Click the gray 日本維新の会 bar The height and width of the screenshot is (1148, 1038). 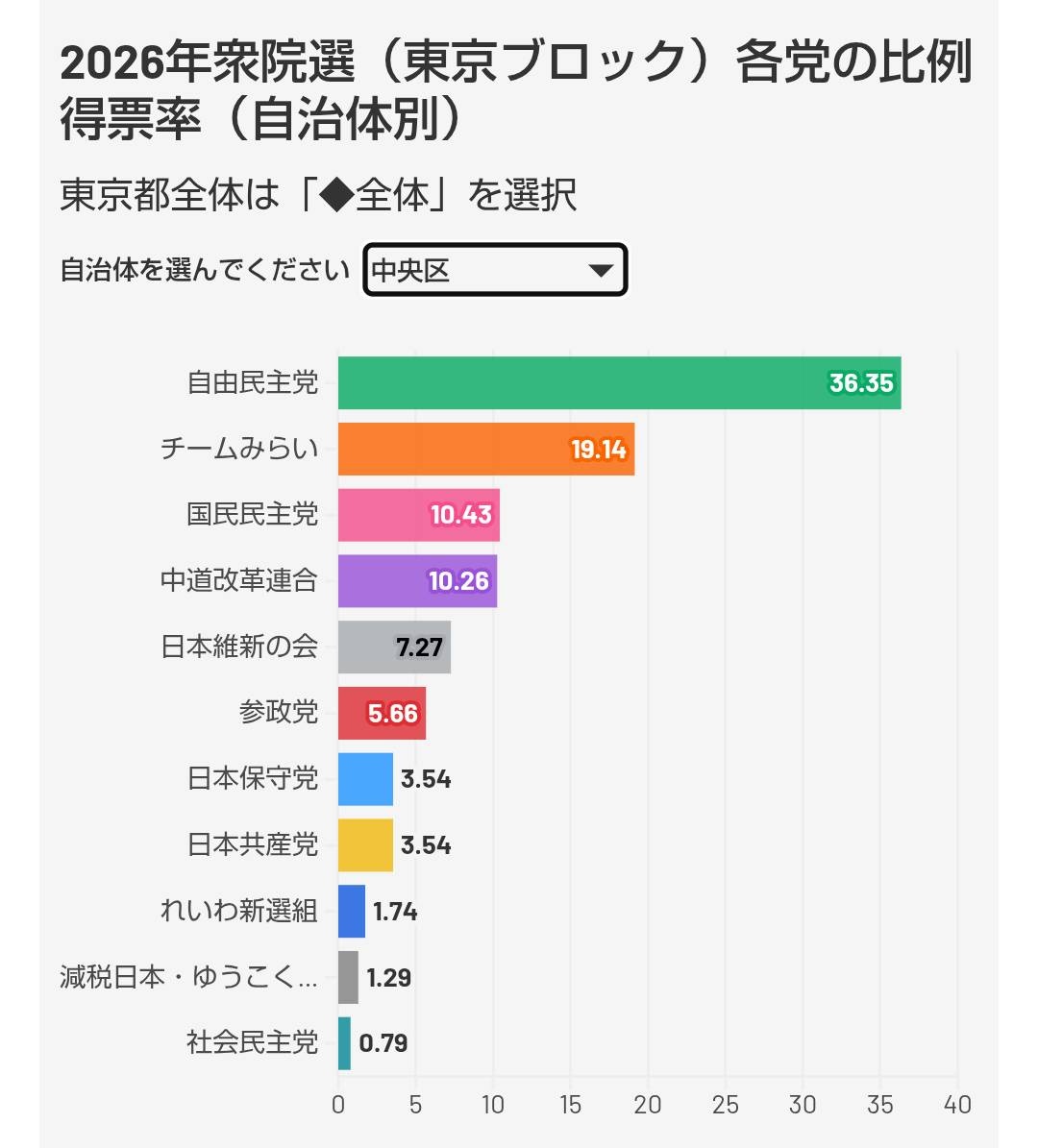[x=367, y=647]
